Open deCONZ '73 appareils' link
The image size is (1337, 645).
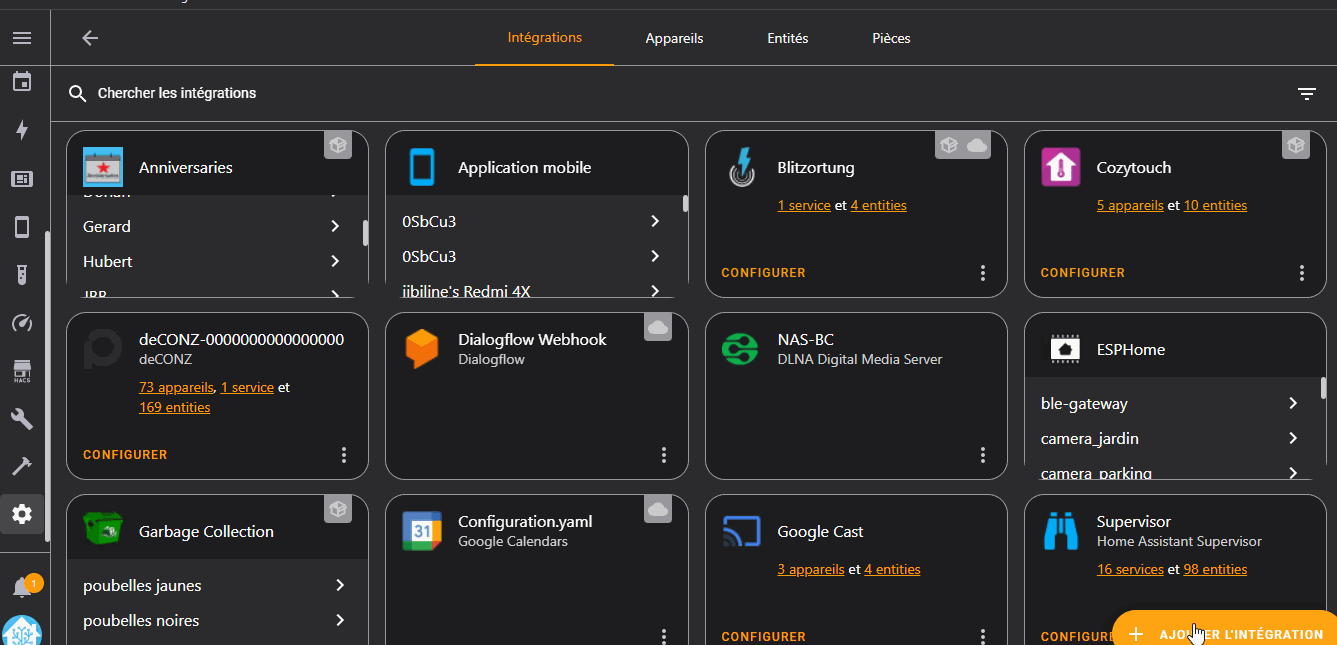coord(176,387)
